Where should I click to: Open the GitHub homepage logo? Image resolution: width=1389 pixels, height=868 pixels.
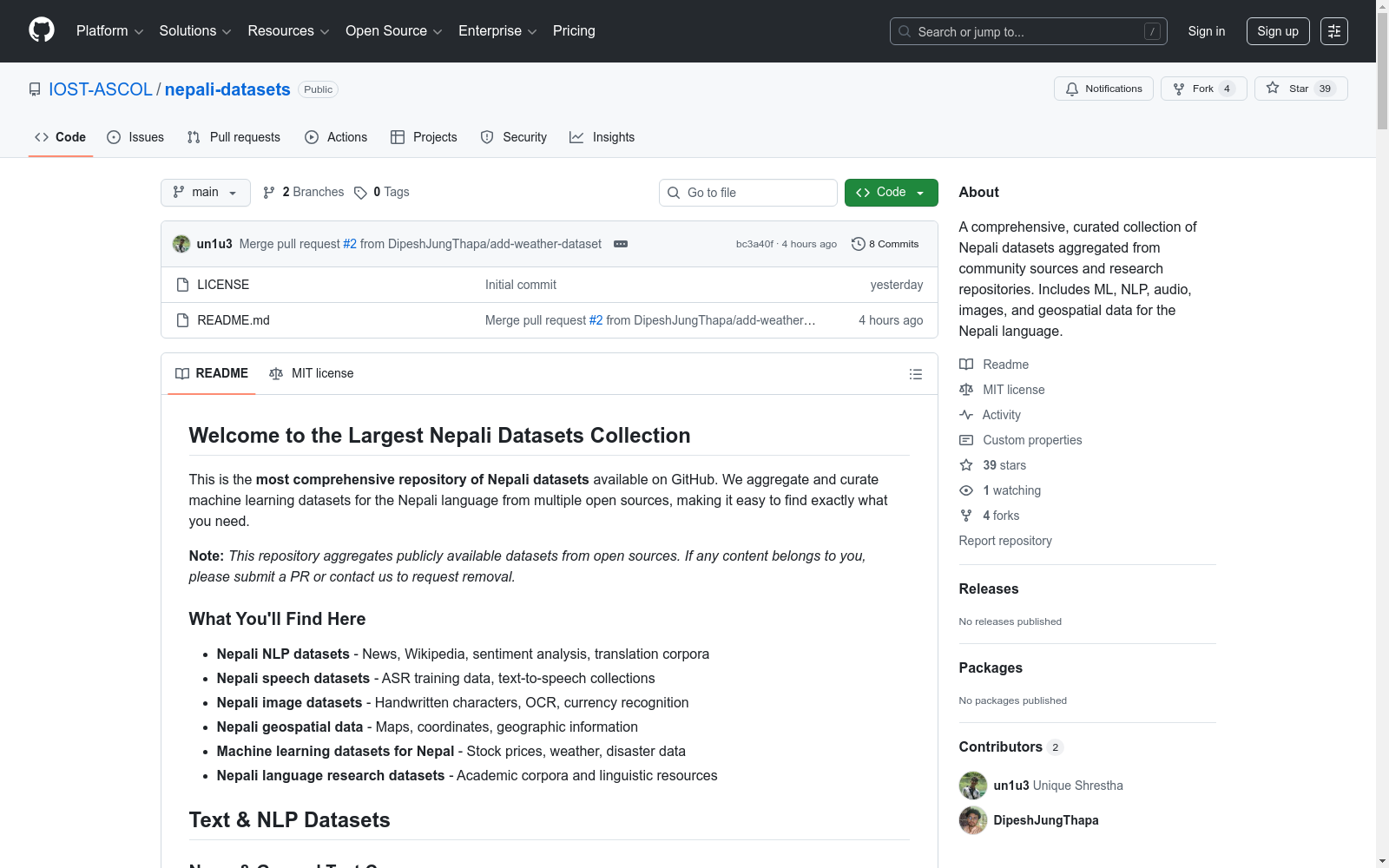[x=42, y=30]
